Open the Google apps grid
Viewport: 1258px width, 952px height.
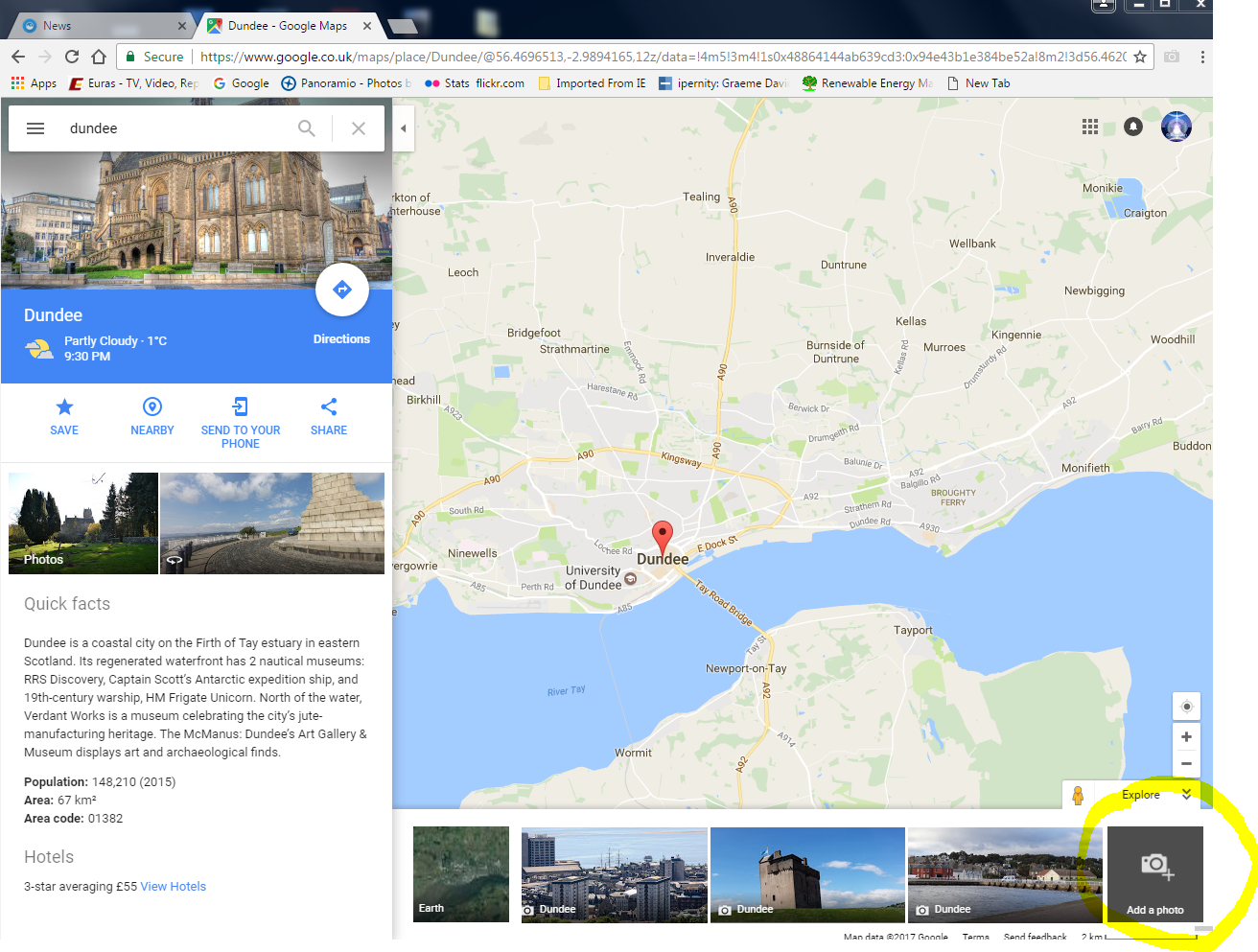1090,126
